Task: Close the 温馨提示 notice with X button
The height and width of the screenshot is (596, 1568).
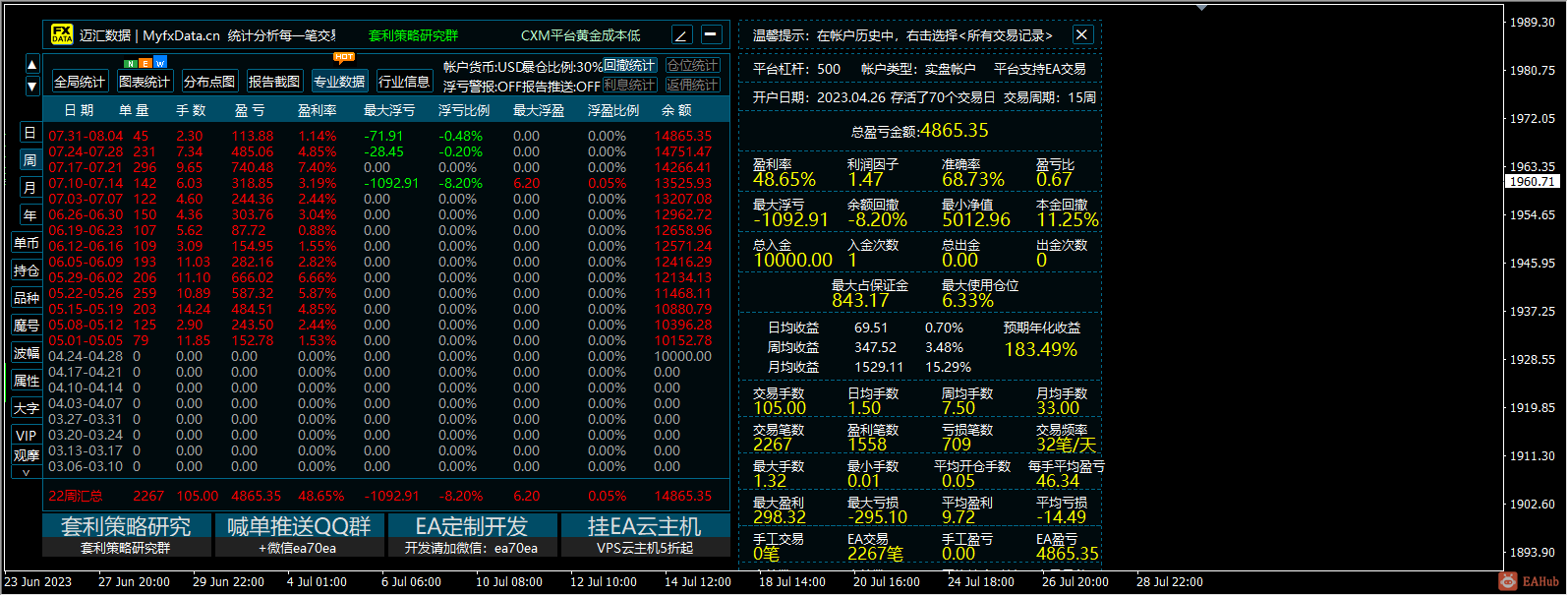Action: [x=1081, y=34]
